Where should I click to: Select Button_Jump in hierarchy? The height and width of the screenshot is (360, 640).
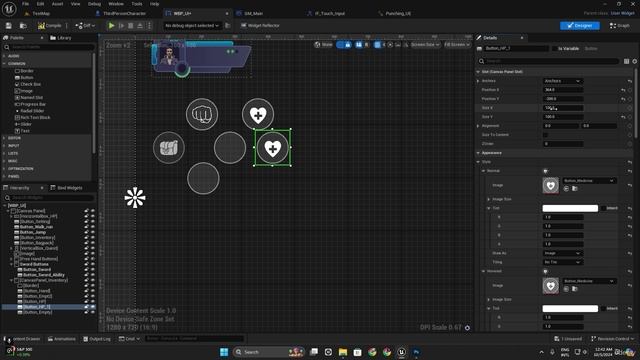[x=33, y=232]
